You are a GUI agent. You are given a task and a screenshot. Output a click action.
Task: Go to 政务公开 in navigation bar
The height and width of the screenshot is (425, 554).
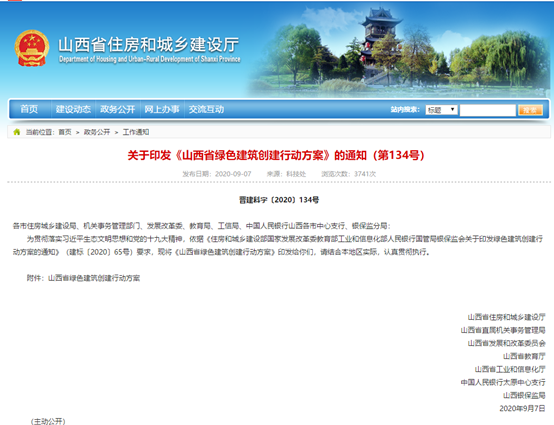pos(118,109)
